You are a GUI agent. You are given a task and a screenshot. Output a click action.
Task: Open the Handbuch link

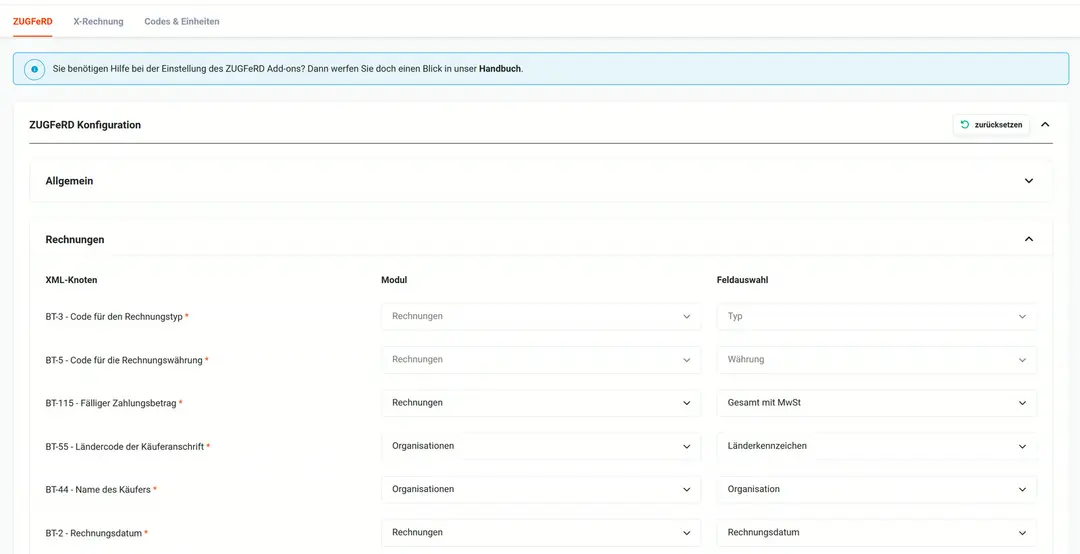[500, 69]
